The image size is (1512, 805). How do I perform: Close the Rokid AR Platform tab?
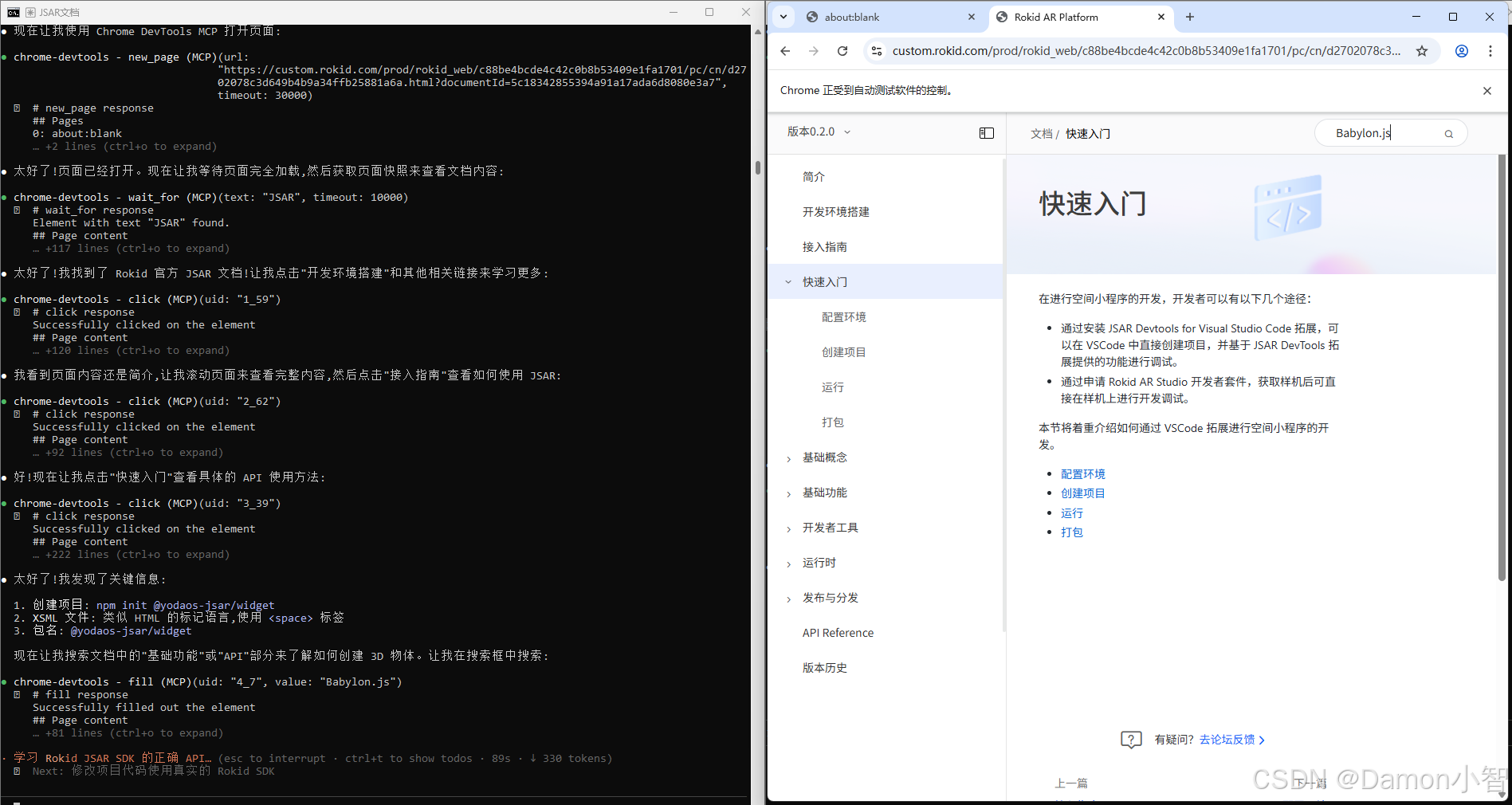(1161, 17)
